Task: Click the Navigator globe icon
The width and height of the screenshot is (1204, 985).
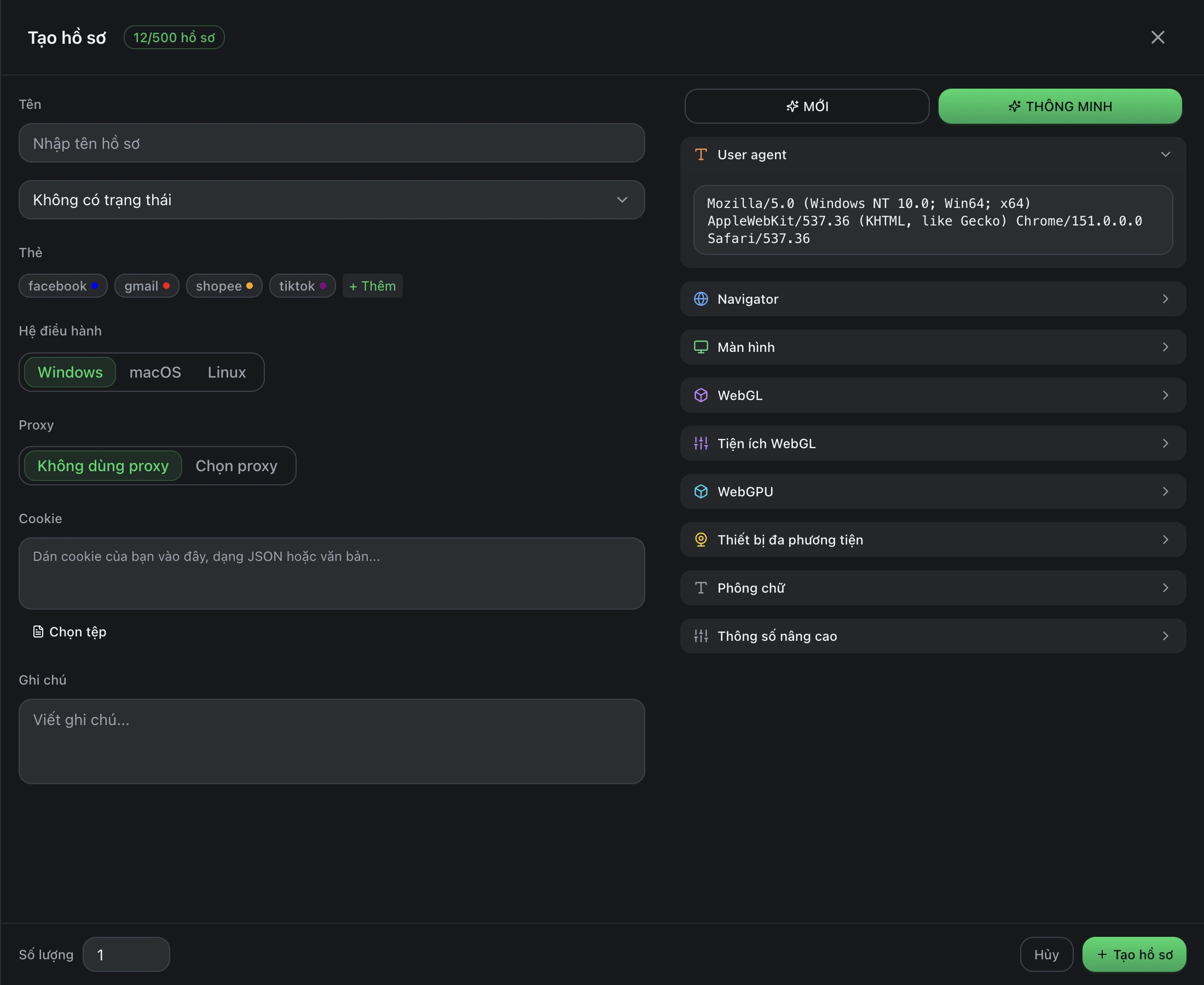Action: tap(701, 299)
